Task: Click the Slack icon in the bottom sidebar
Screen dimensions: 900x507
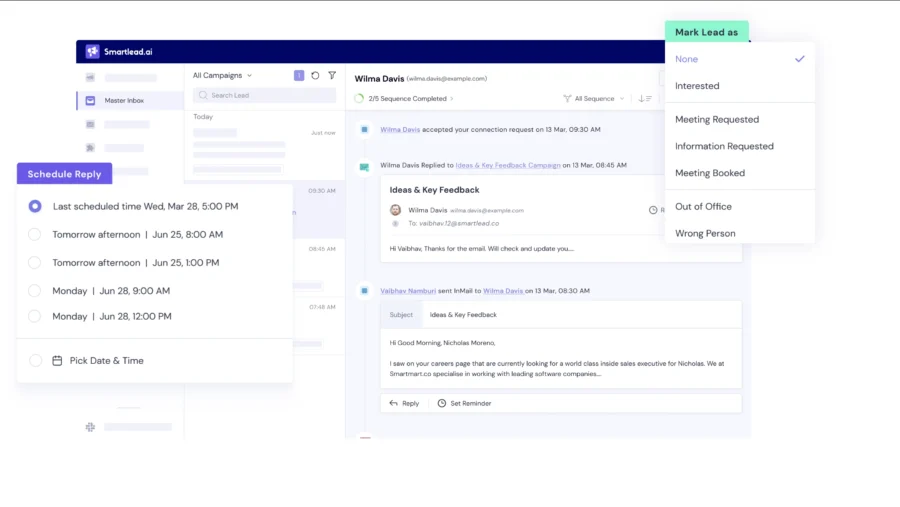Action: coord(90,427)
